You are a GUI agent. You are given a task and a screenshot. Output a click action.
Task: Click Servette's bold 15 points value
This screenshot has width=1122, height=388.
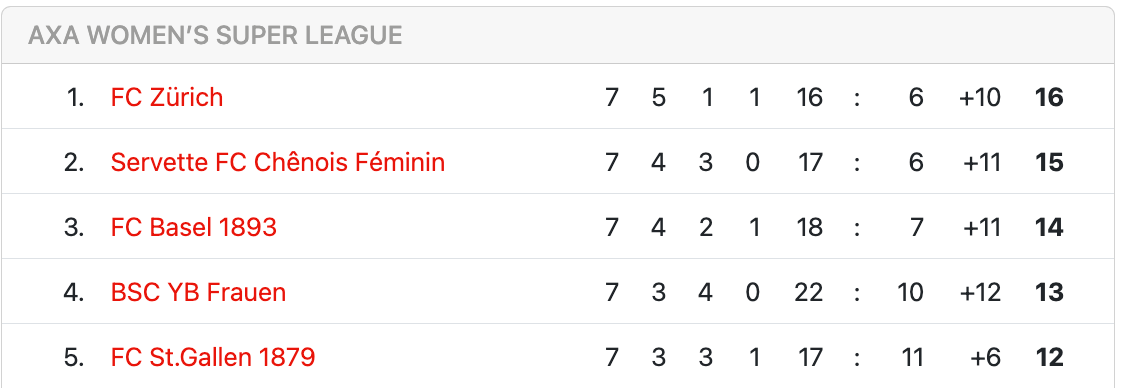(1049, 163)
